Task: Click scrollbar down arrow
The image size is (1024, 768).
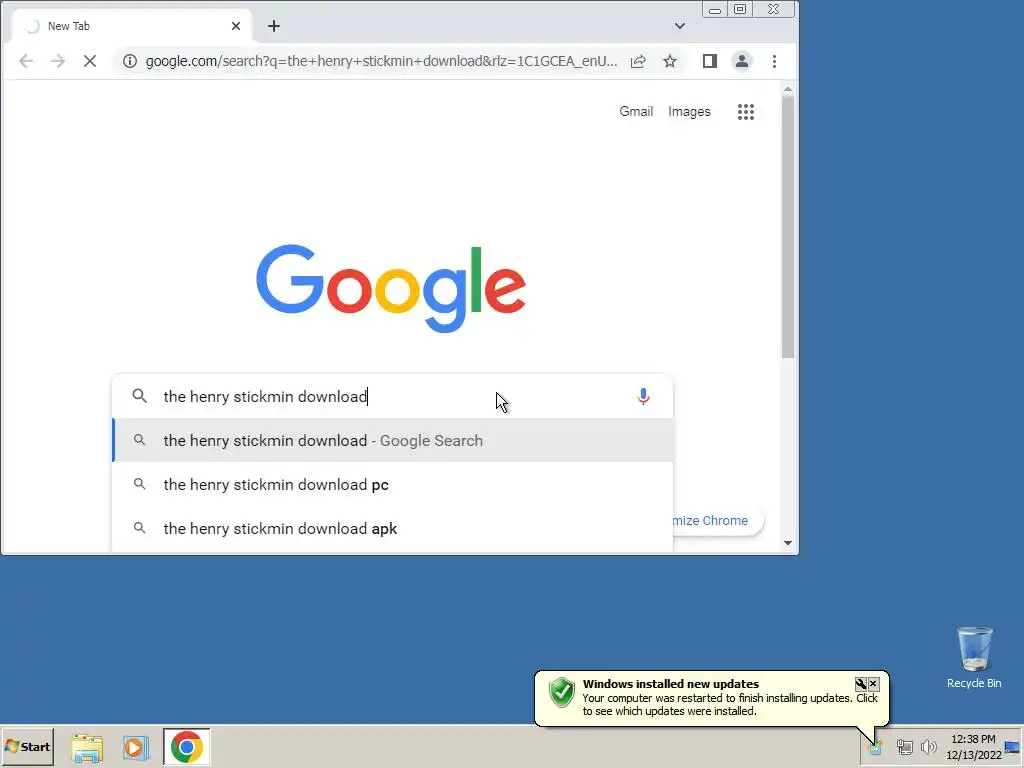Action: [x=788, y=543]
